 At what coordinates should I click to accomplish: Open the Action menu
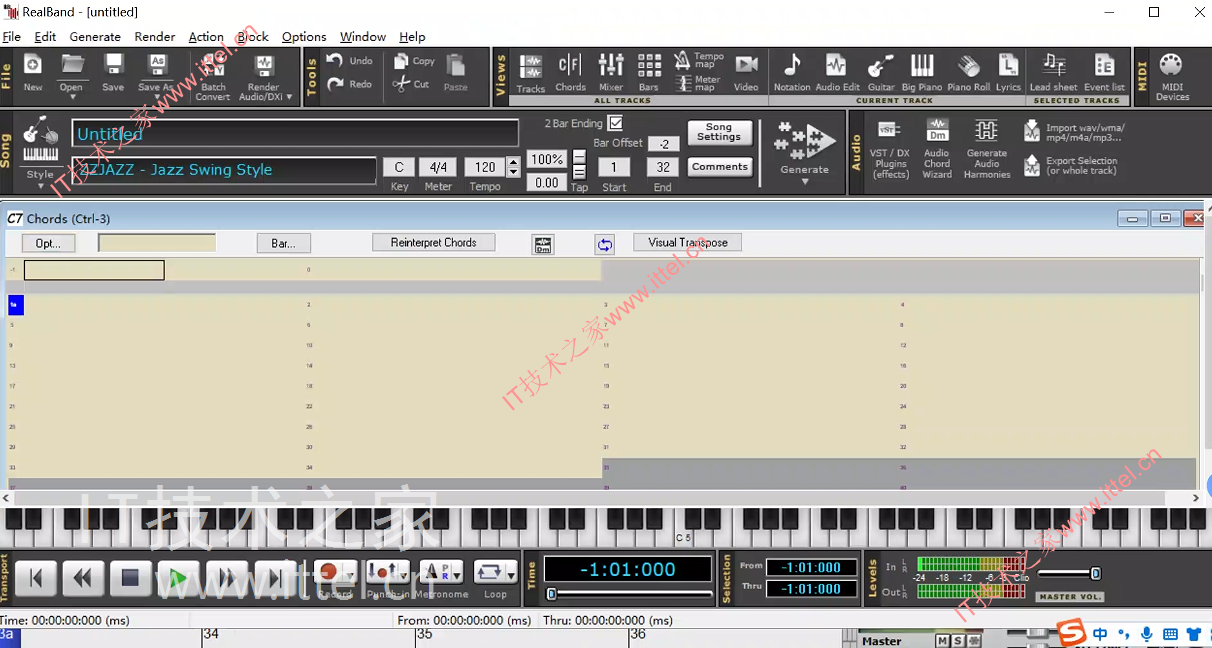coord(206,37)
